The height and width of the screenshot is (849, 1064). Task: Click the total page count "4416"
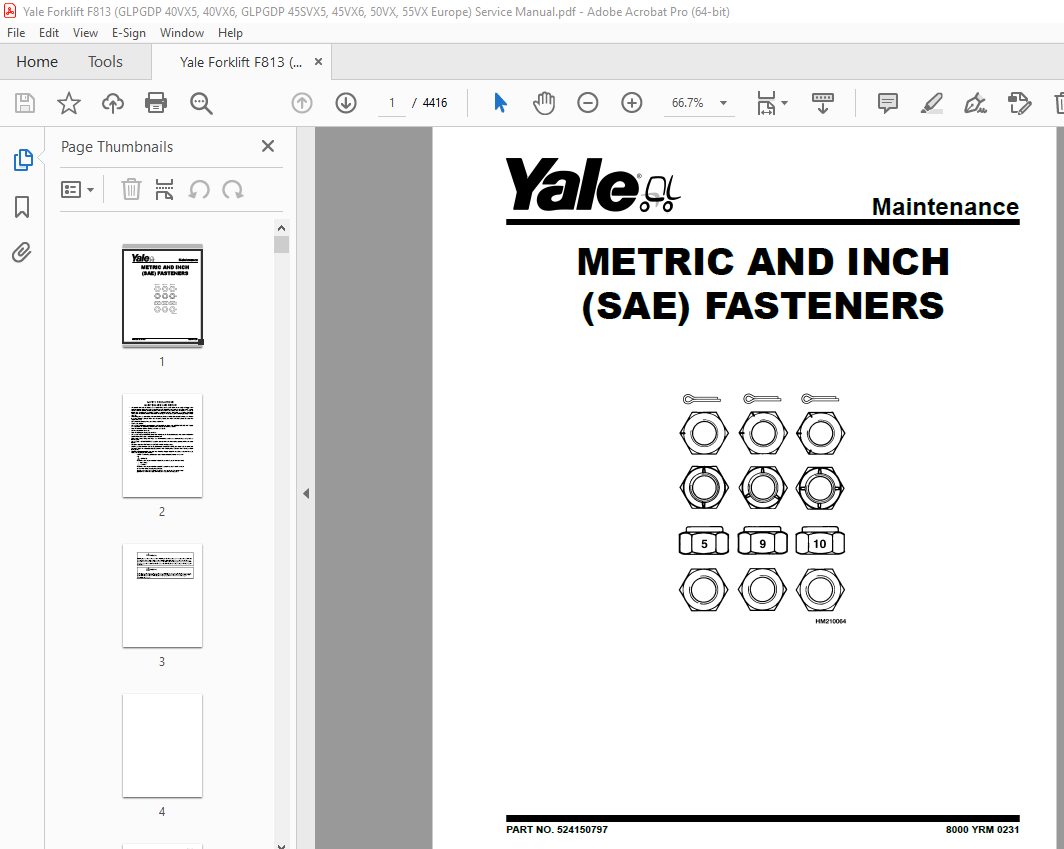[434, 103]
